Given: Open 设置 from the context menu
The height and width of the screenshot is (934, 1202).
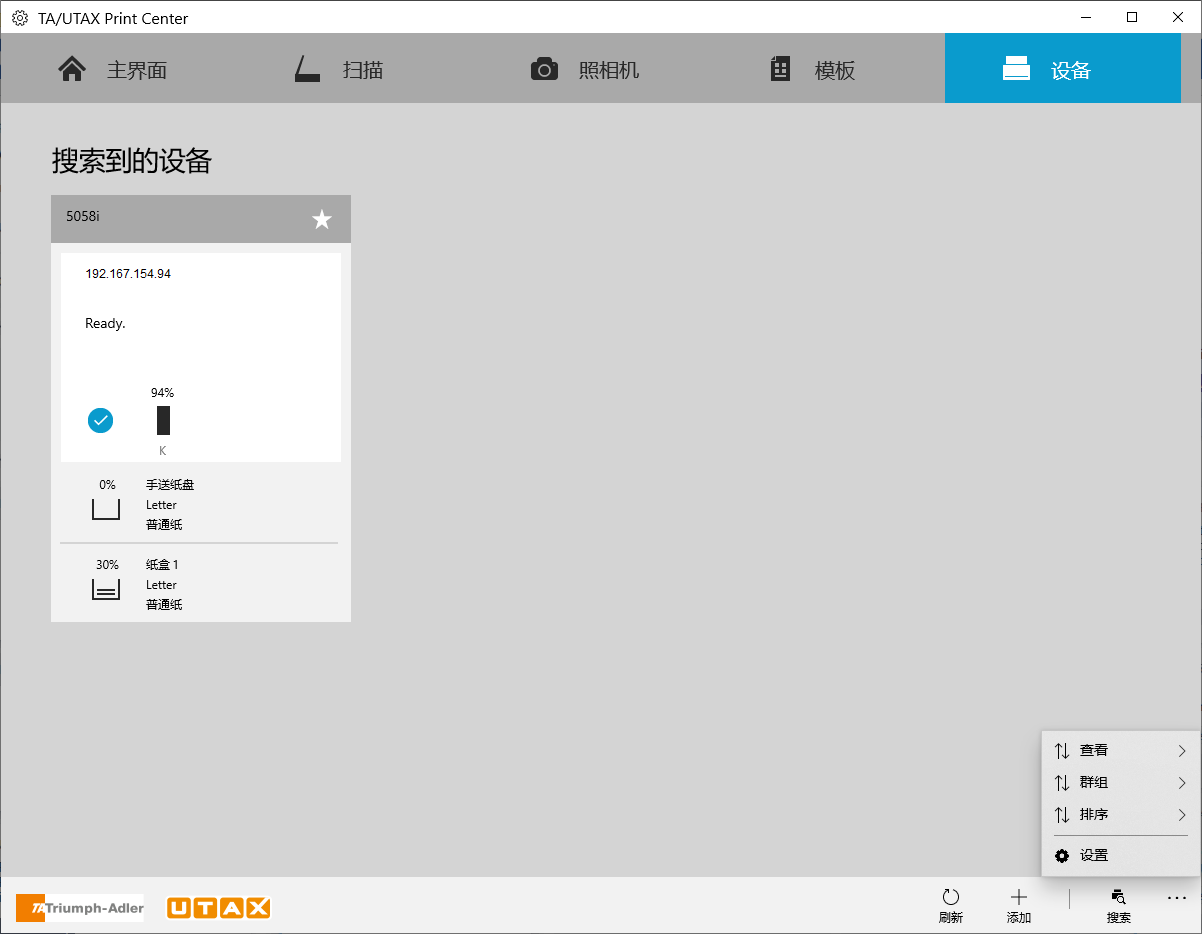Looking at the screenshot, I should click(x=1094, y=855).
